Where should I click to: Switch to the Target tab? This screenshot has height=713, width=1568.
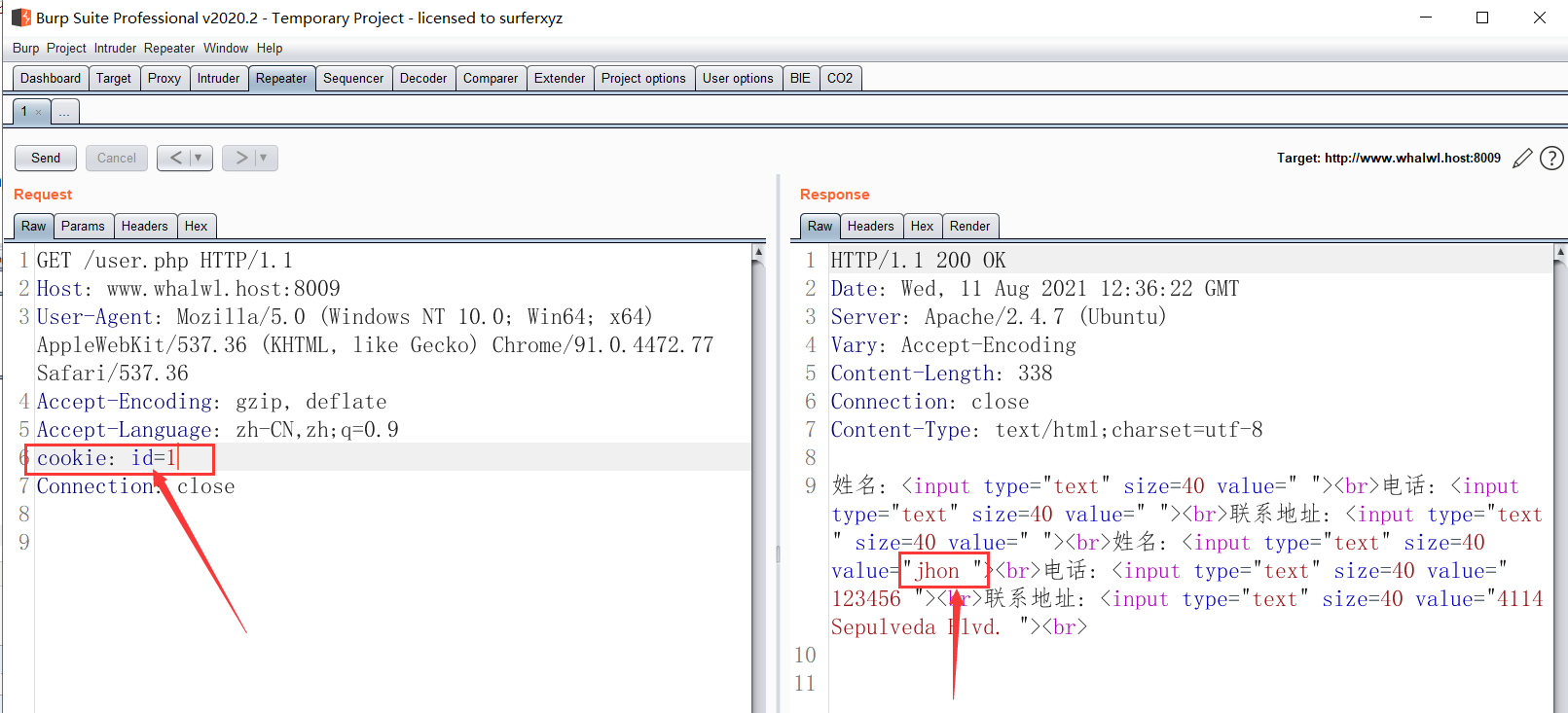[x=114, y=79]
